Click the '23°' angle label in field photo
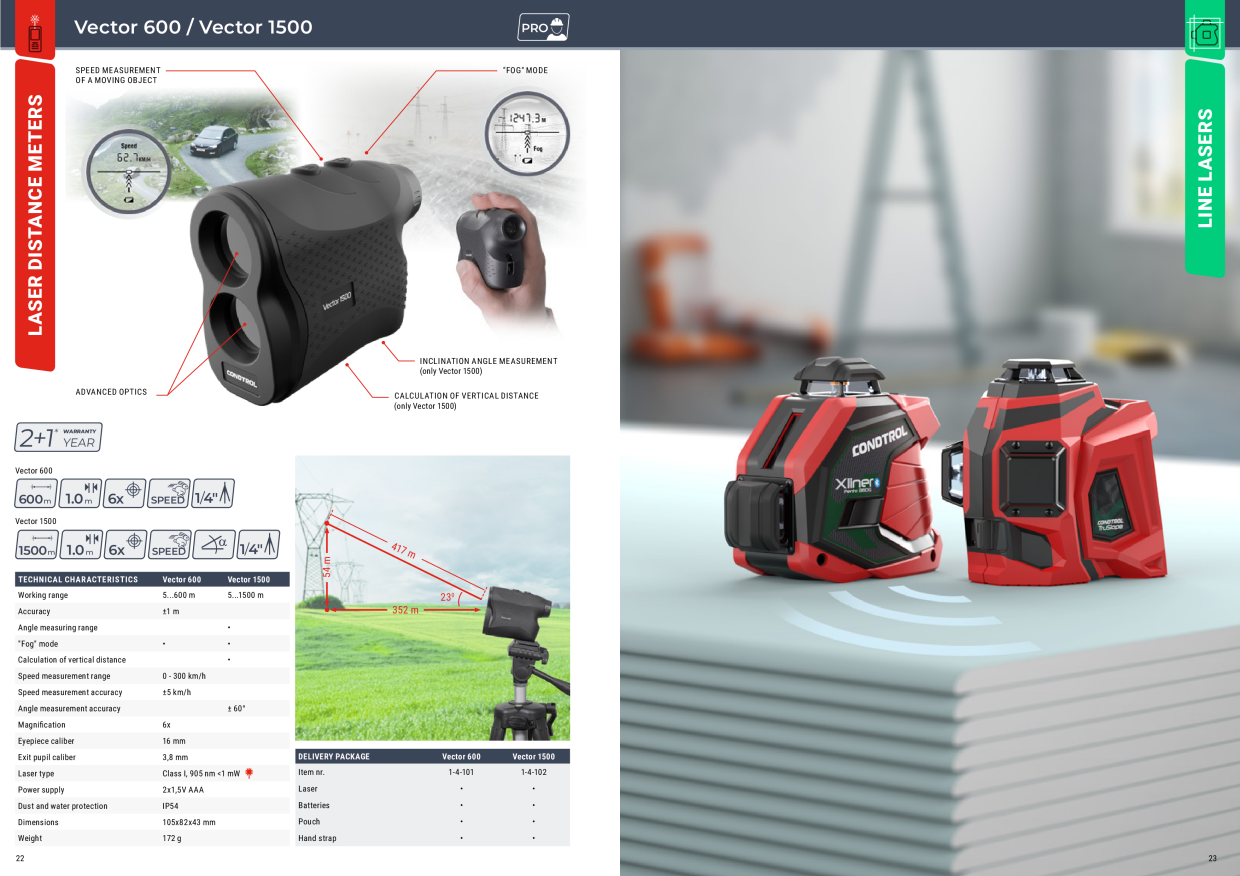 point(447,597)
